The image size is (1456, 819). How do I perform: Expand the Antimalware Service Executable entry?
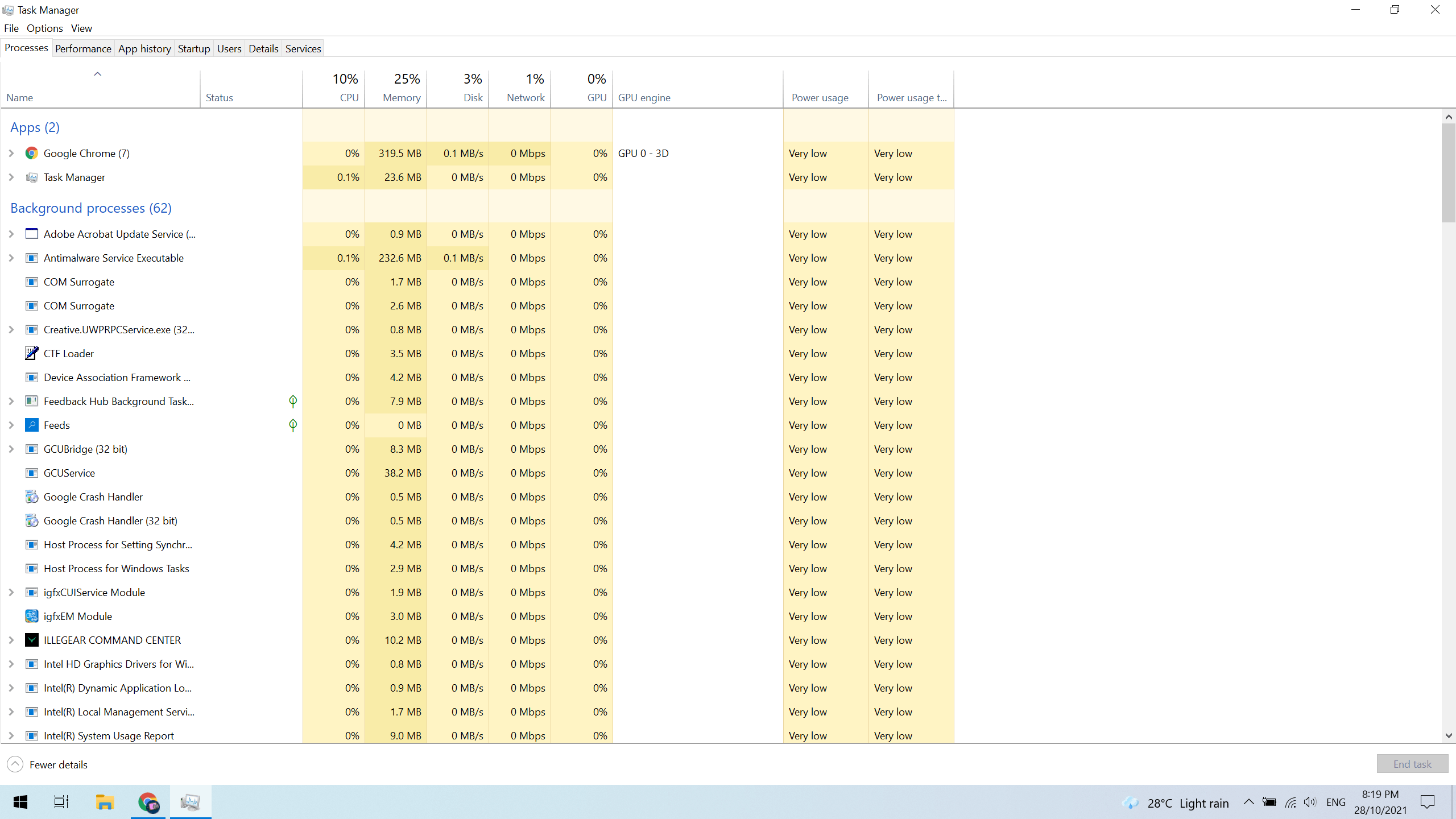[11, 258]
